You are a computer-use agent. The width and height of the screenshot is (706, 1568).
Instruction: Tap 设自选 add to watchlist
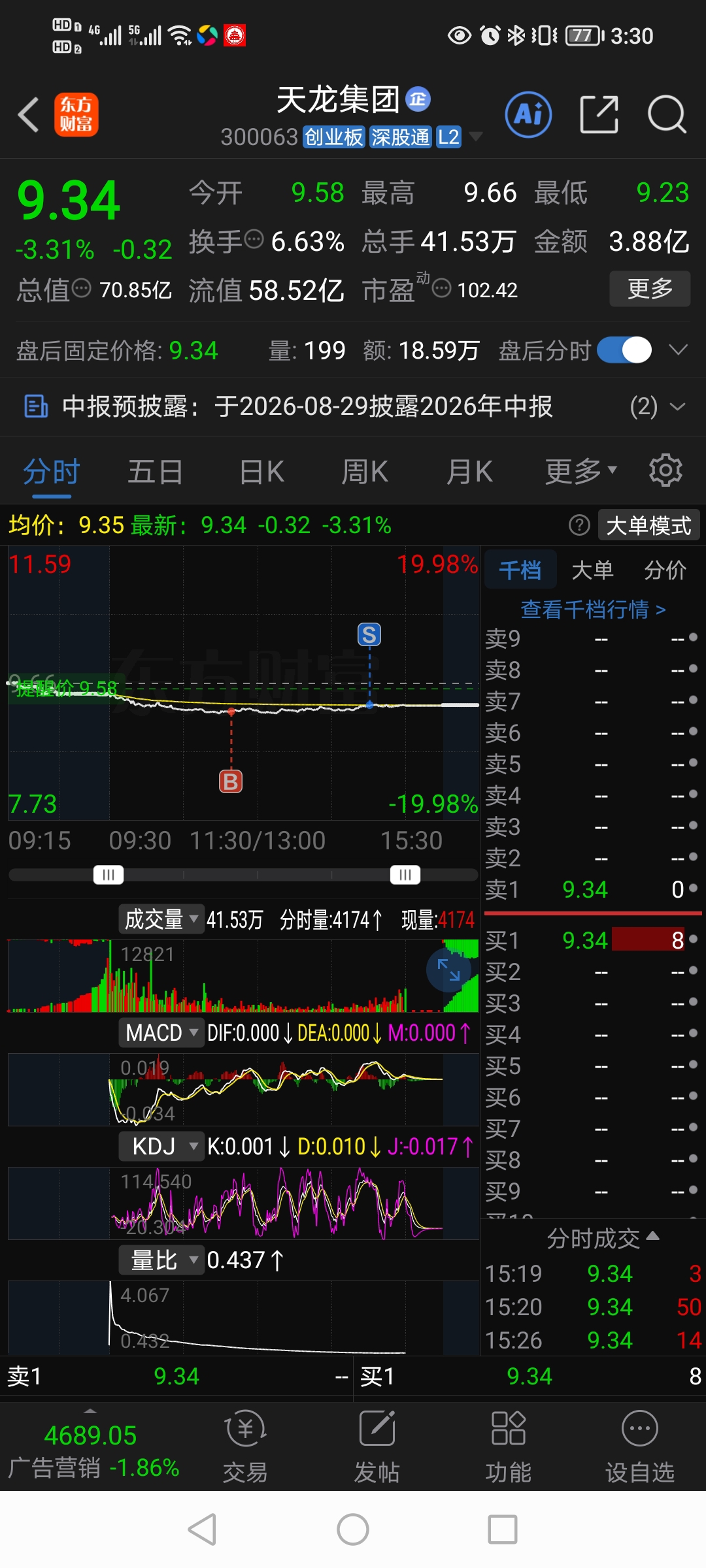point(639,1445)
